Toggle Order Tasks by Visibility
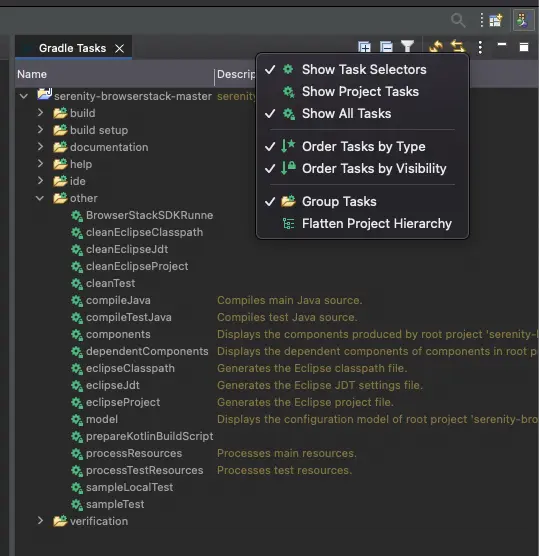Viewport: 539px width, 556px height. pos(362,168)
